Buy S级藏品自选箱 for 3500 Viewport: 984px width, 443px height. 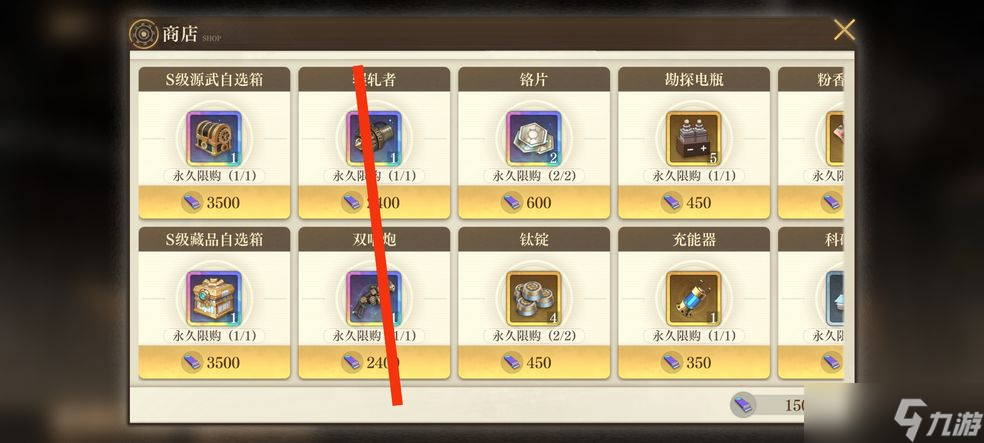click(214, 363)
